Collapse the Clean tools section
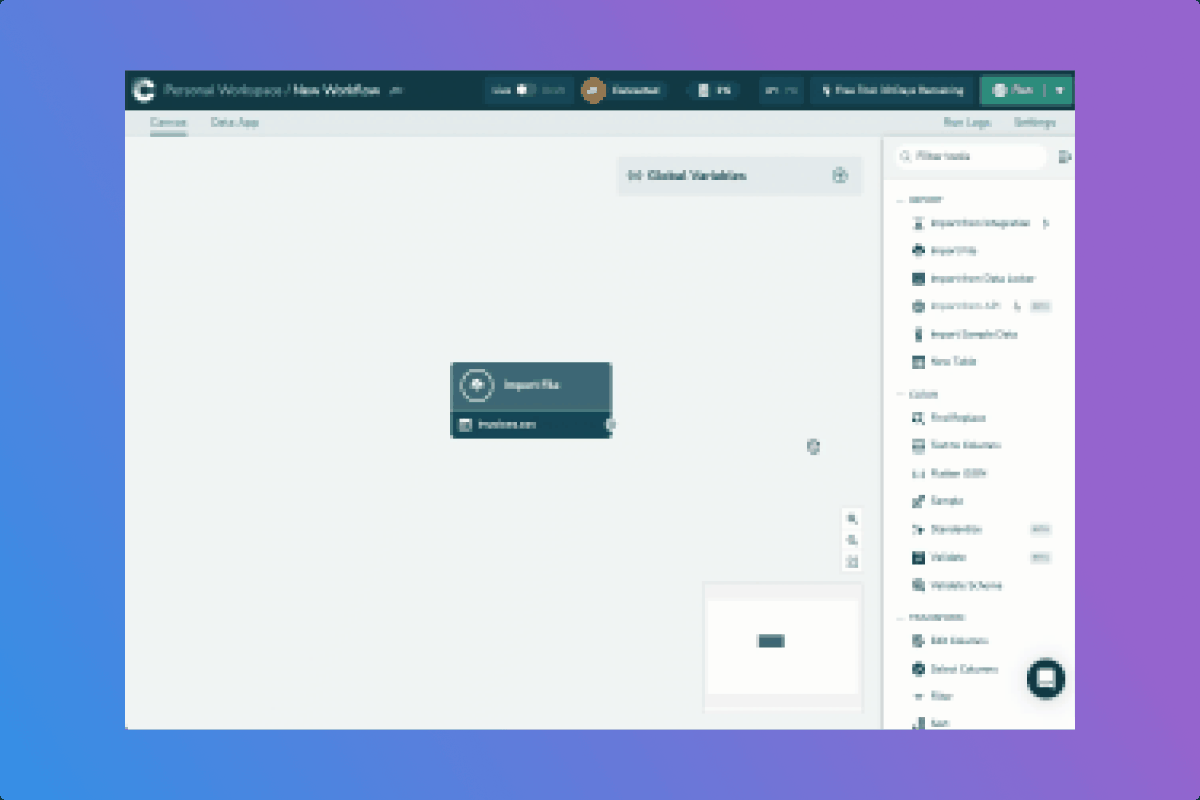Screen dimensions: 1200x800 coord(900,394)
